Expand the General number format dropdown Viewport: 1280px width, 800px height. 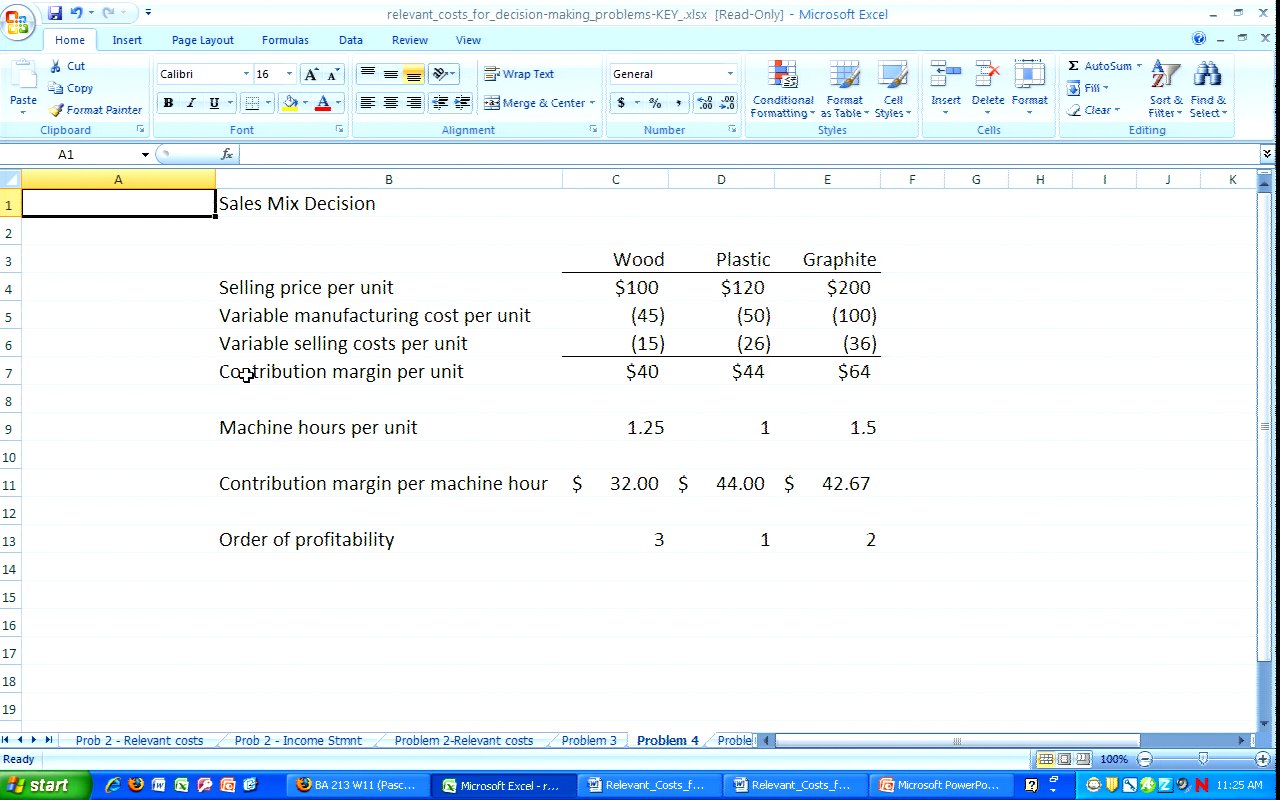(729, 74)
